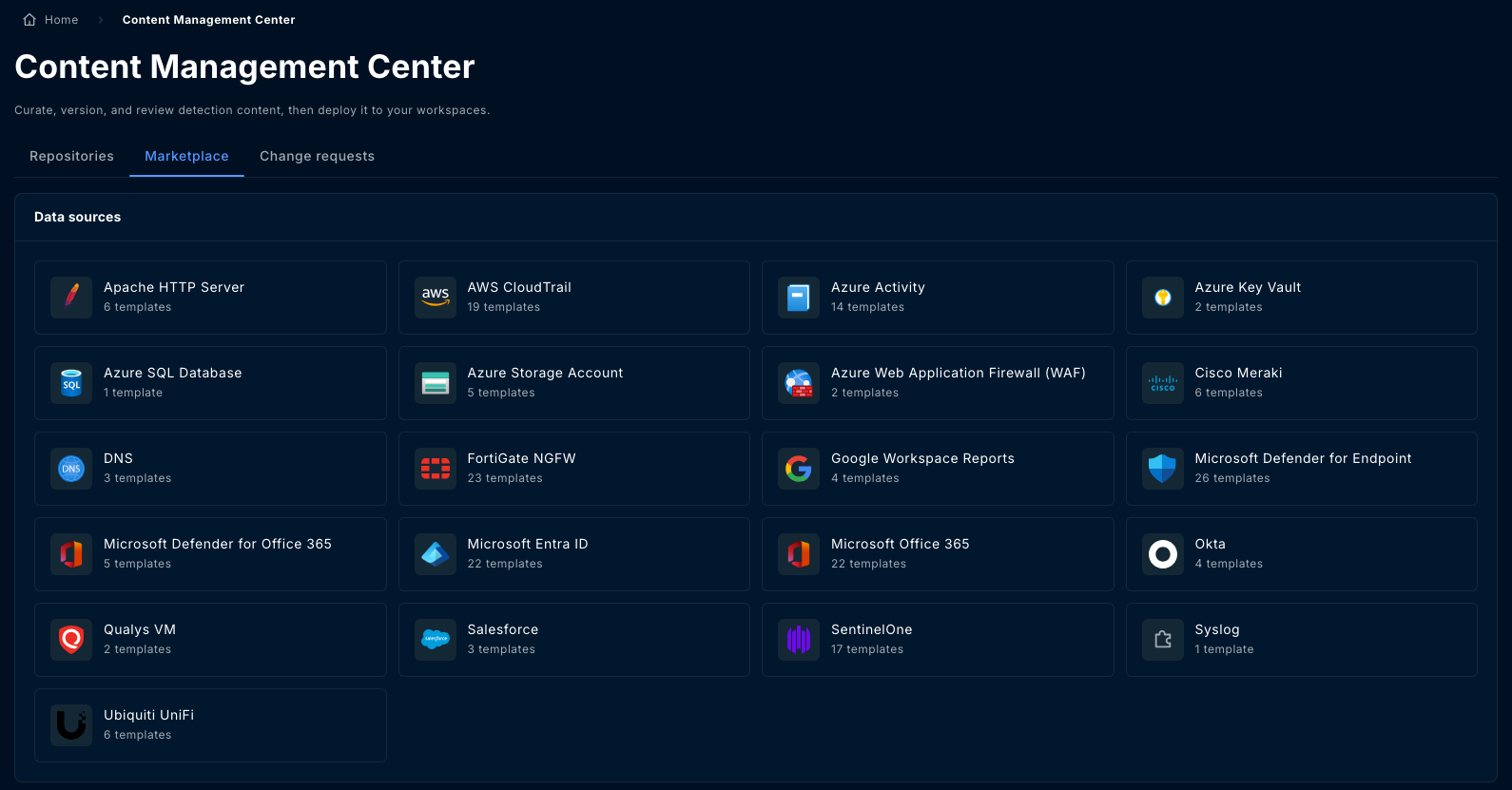Image resolution: width=1512 pixels, height=790 pixels.
Task: Click the AWS CloudTrail logo icon
Action: (x=436, y=298)
